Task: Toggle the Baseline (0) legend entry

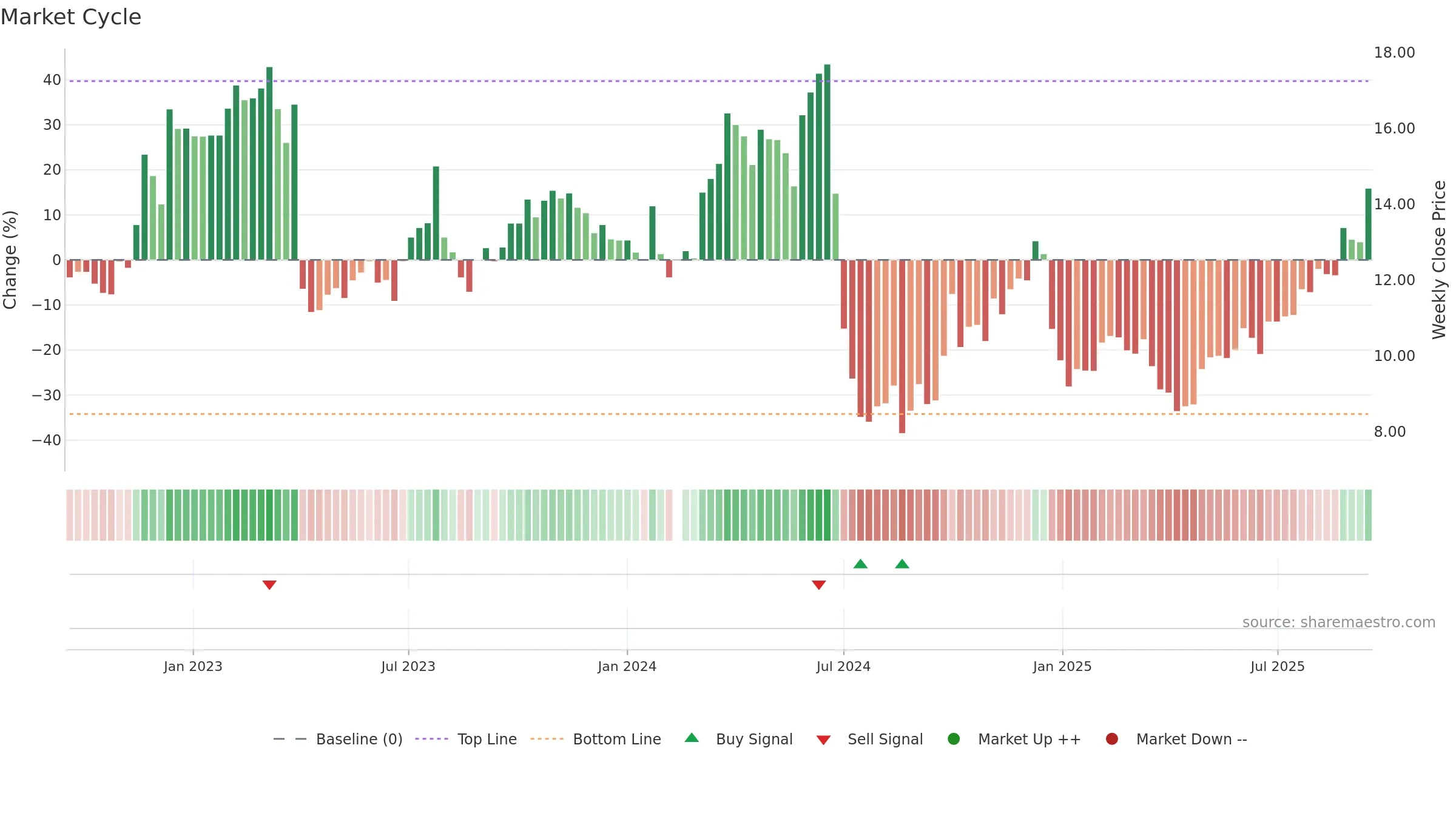Action: point(338,739)
